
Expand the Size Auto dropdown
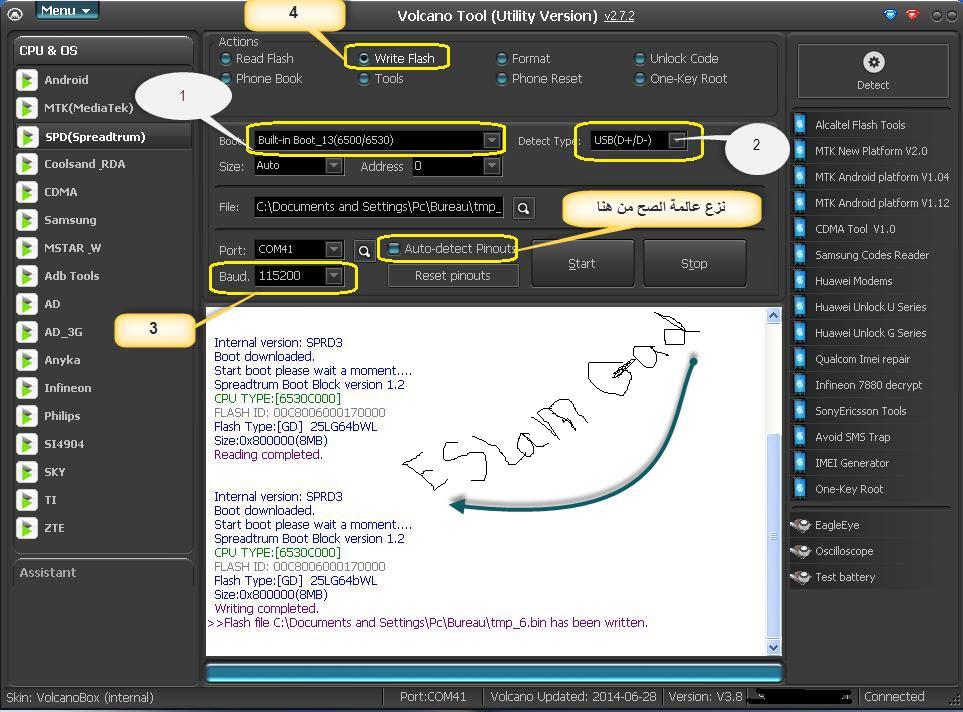point(333,165)
